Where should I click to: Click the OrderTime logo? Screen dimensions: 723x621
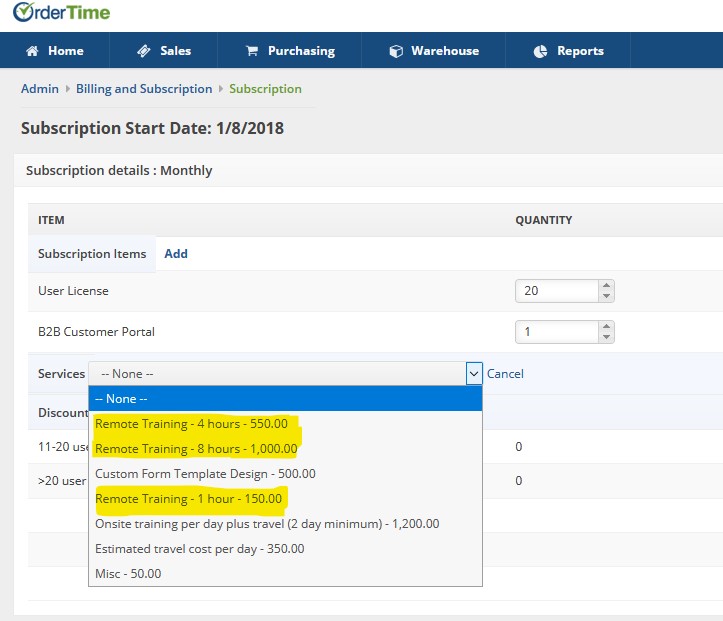coord(61,12)
